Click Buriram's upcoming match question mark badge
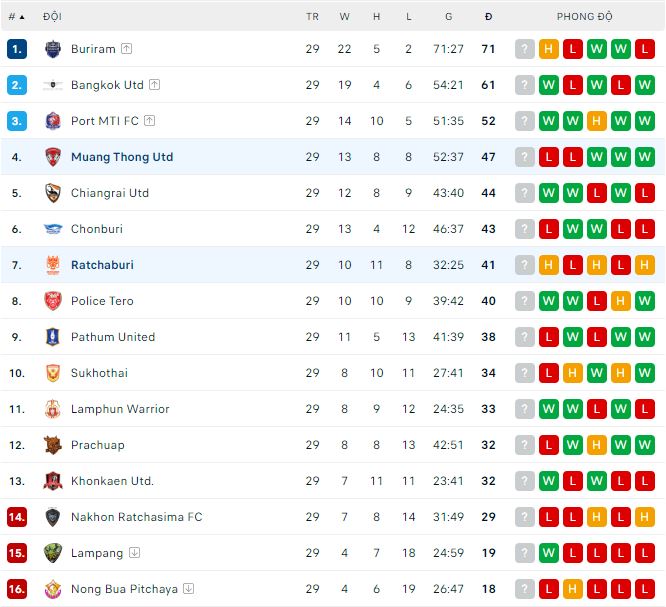 coord(525,49)
